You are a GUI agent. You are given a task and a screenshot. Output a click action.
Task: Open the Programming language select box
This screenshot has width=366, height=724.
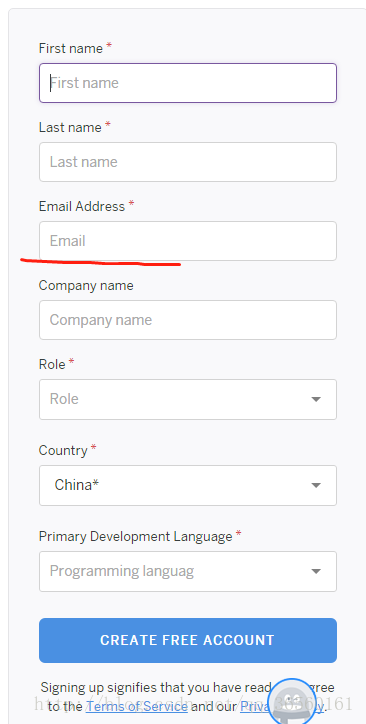188,571
